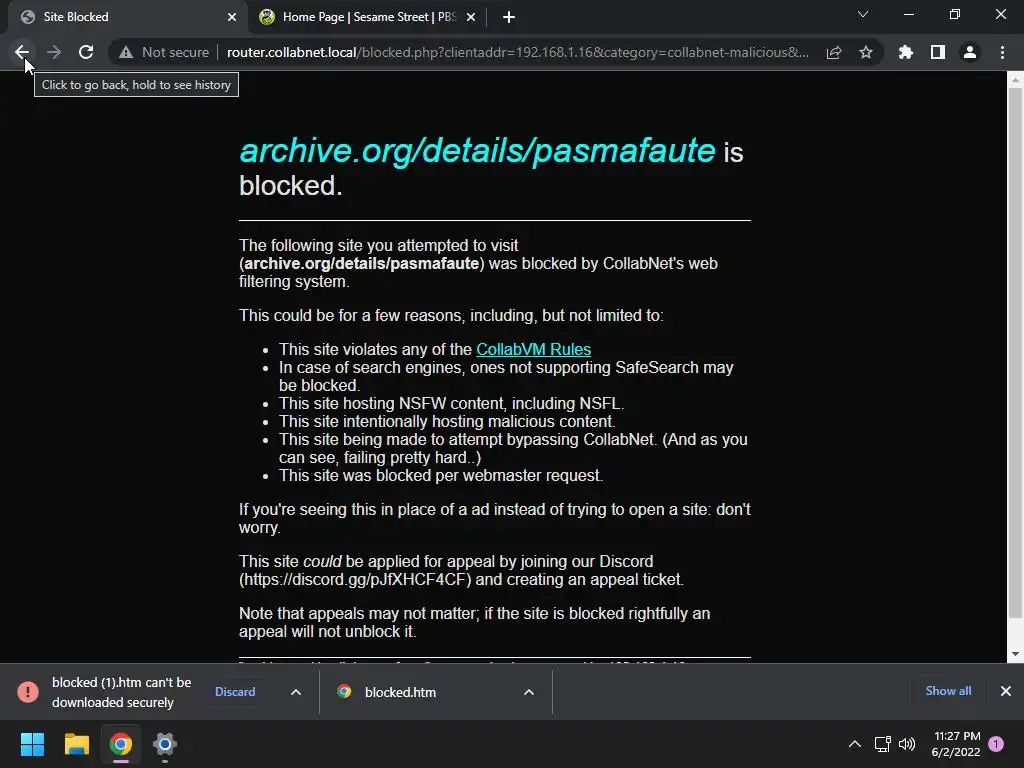Open the Windows Start menu
This screenshot has height=768, width=1024.
click(x=32, y=744)
